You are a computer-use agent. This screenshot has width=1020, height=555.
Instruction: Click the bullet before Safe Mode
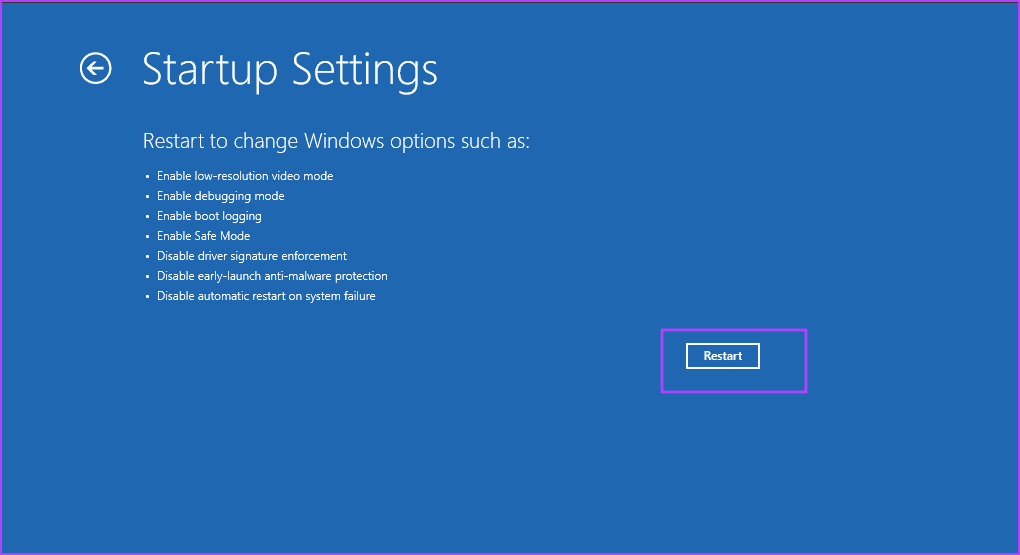click(147, 237)
